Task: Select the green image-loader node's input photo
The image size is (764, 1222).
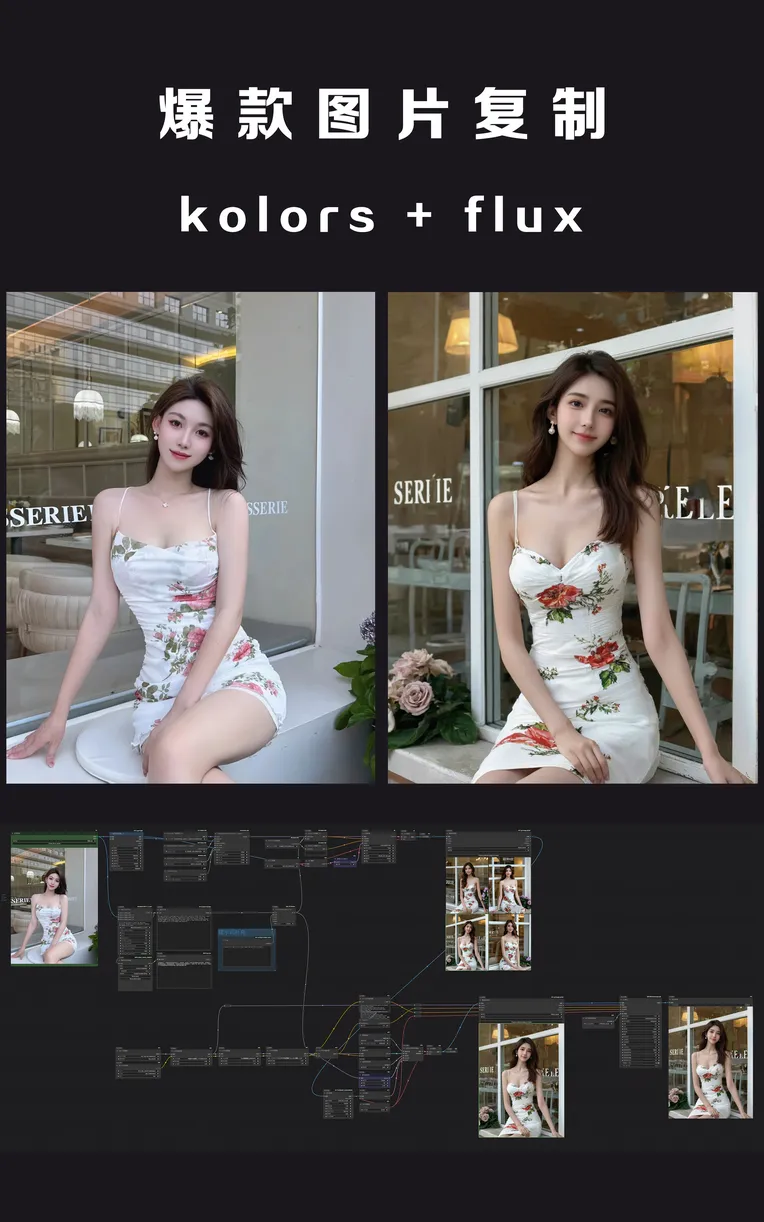Action: click(x=54, y=906)
